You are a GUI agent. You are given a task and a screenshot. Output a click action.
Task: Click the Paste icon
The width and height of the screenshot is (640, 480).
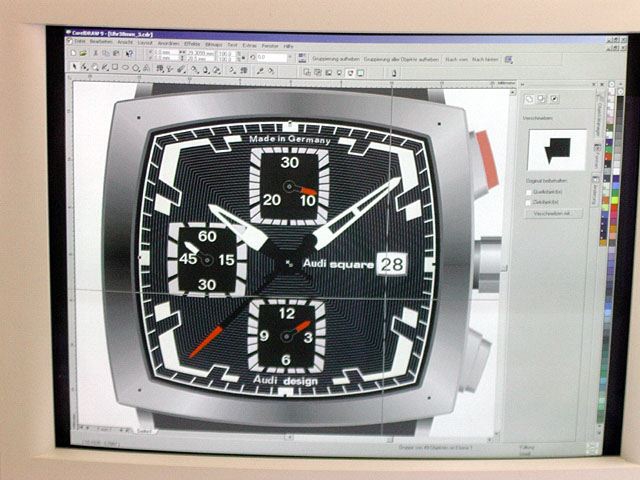pyautogui.click(x=116, y=53)
